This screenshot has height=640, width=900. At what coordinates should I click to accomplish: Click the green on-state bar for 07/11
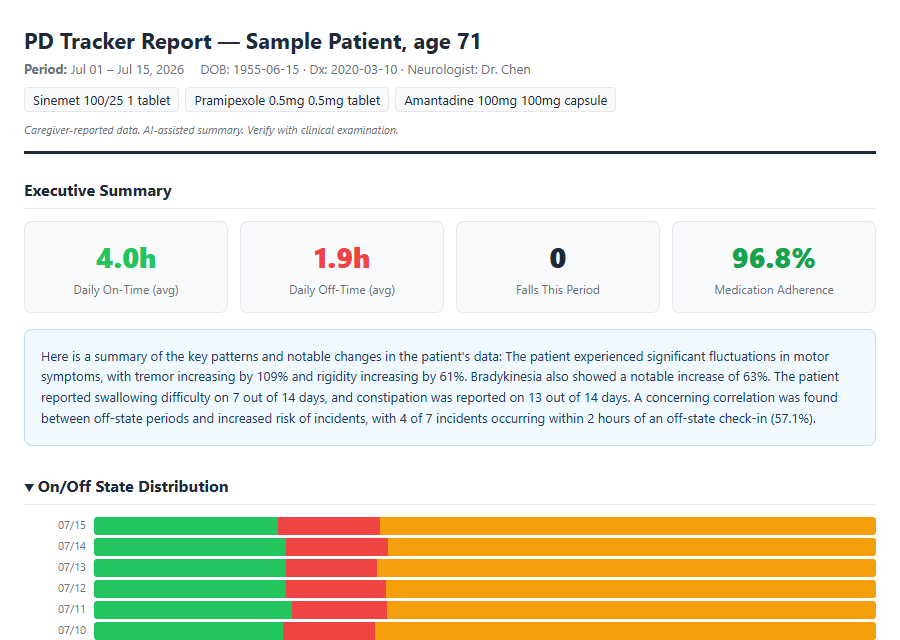point(193,610)
